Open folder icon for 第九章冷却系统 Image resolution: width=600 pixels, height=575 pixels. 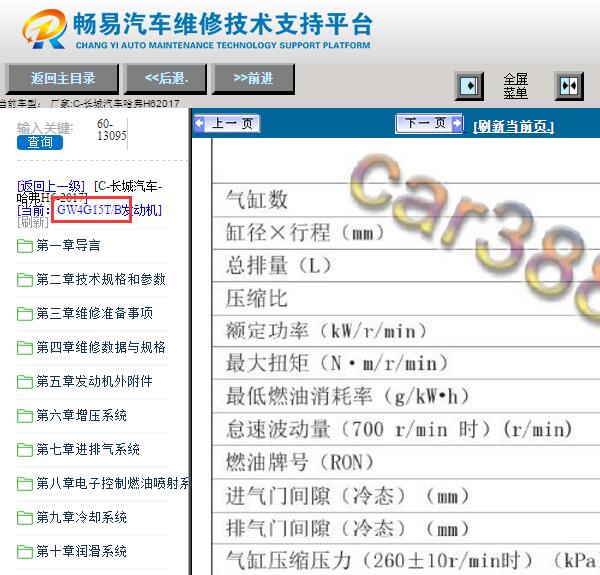pyautogui.click(x=25, y=518)
